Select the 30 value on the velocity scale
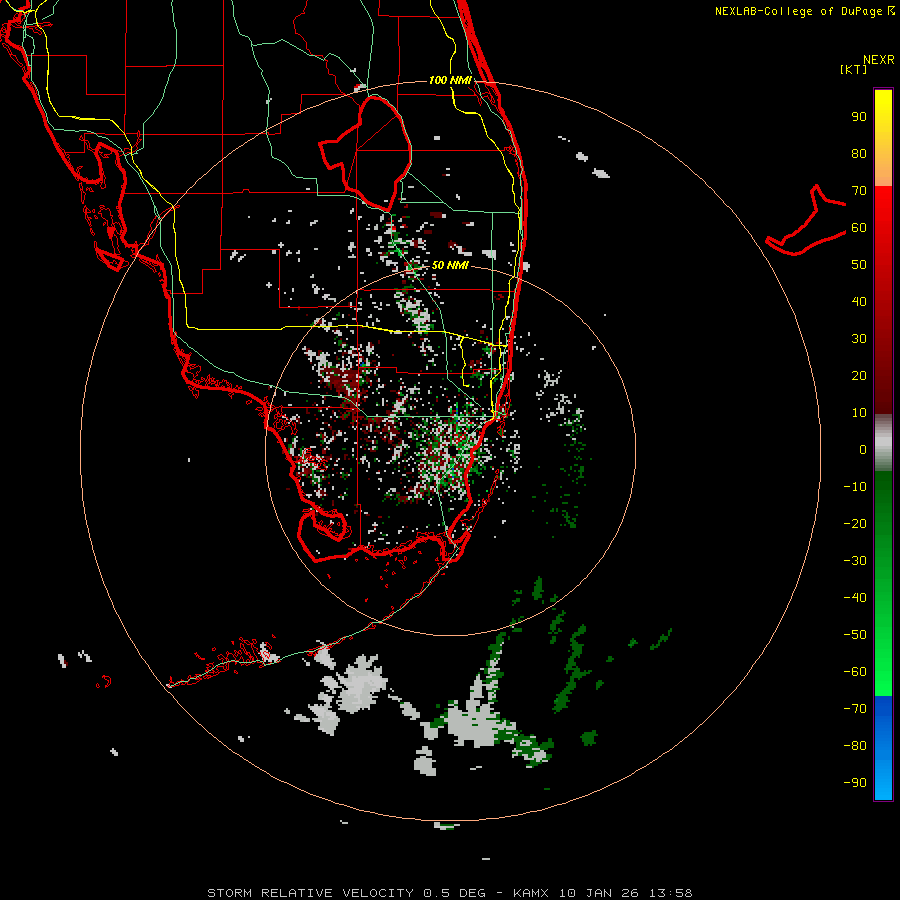Screen dimensions: 900x900 point(859,339)
